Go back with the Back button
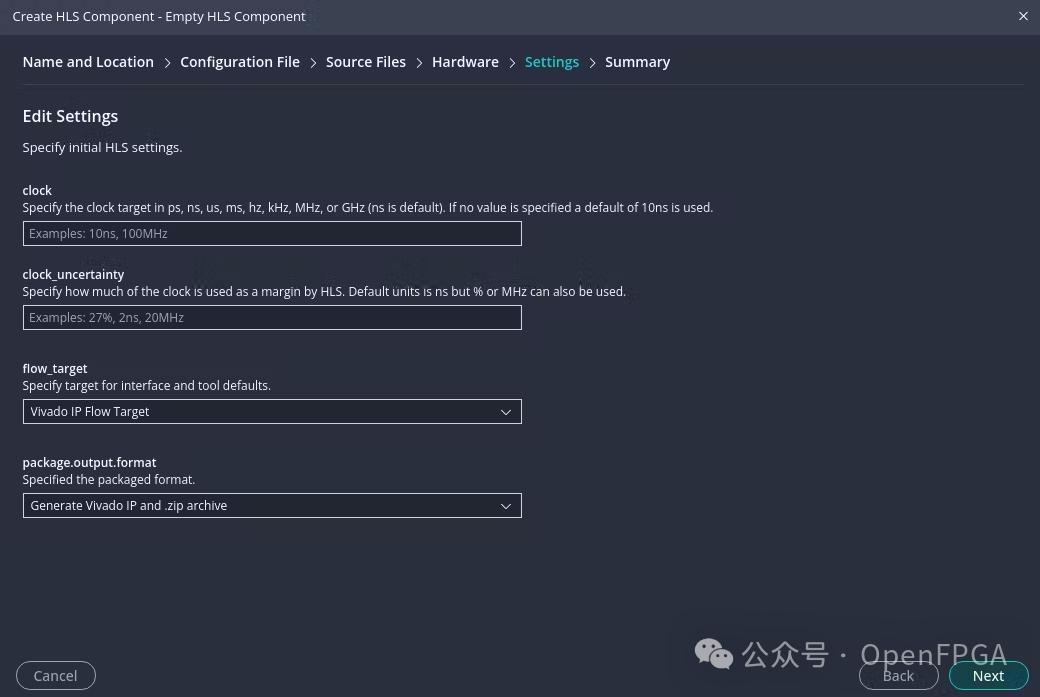The height and width of the screenshot is (697, 1040). [x=898, y=676]
